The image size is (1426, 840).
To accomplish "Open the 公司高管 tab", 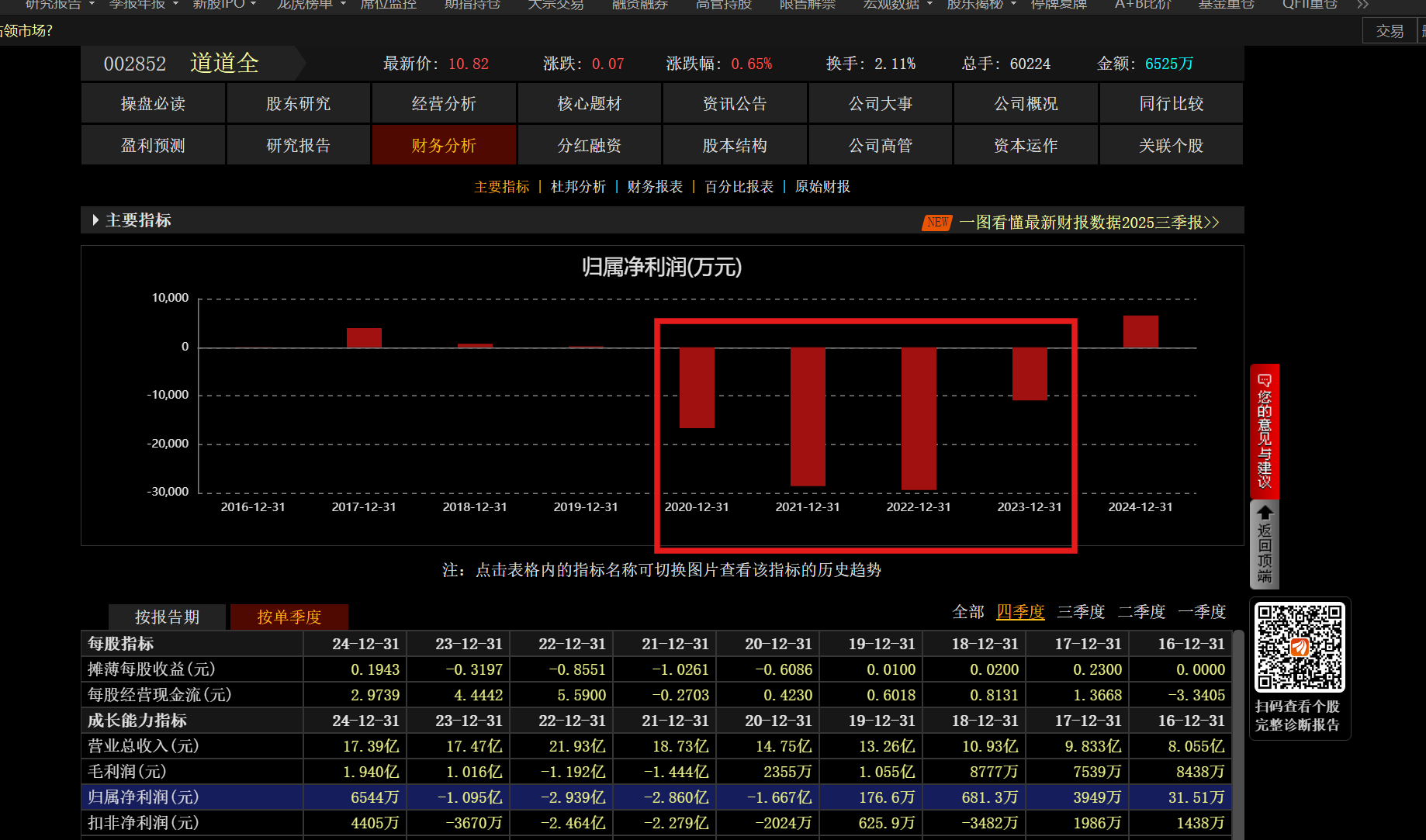I will click(x=881, y=145).
